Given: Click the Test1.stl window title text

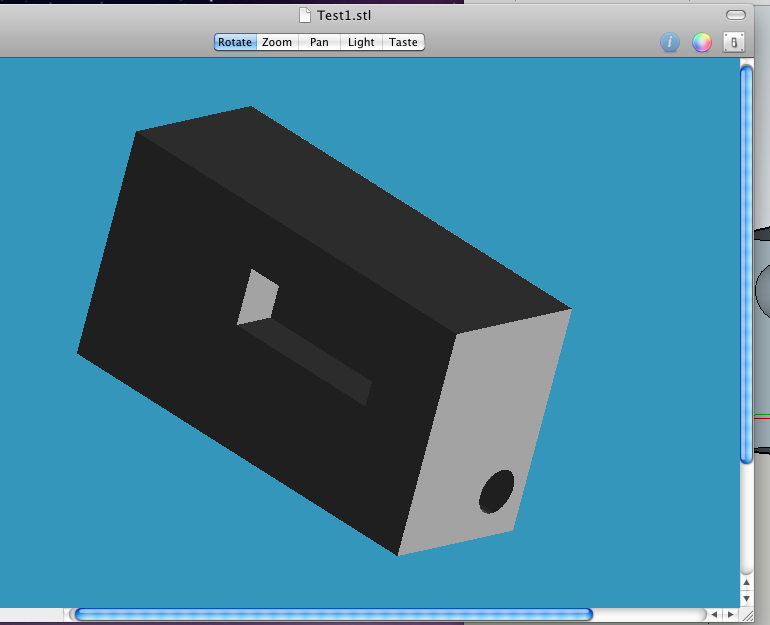Looking at the screenshot, I should coord(344,16).
